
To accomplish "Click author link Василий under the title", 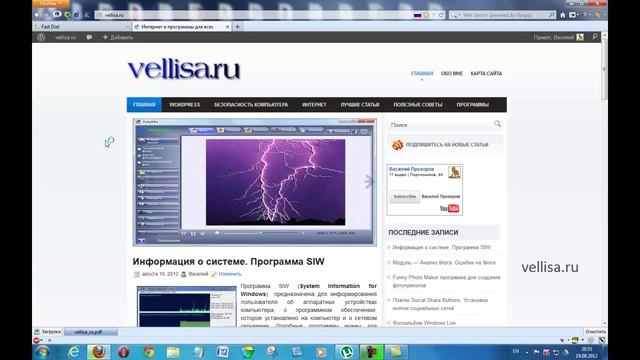I will point(198,274).
